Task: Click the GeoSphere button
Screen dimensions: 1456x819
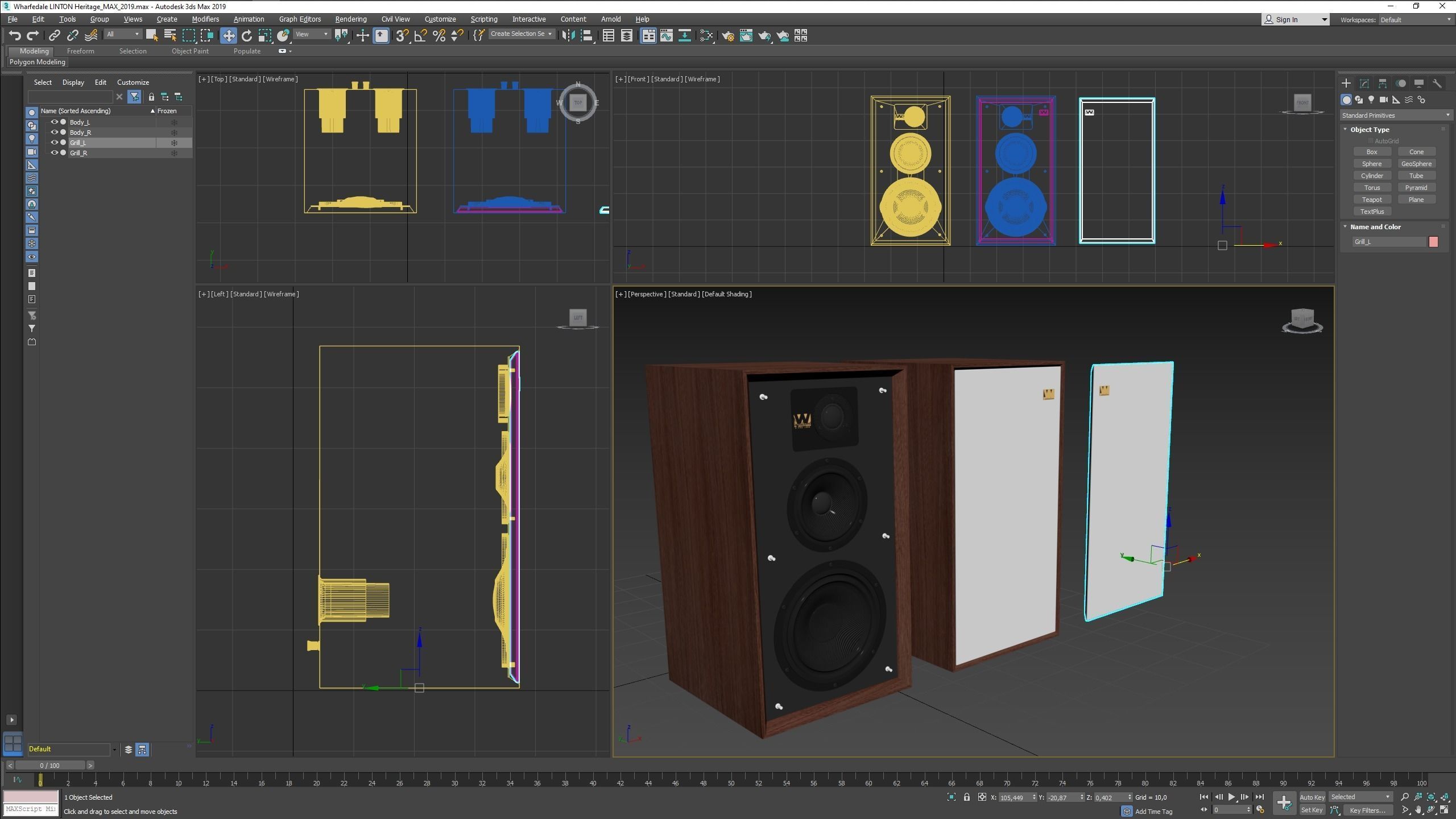Action: click(1416, 164)
